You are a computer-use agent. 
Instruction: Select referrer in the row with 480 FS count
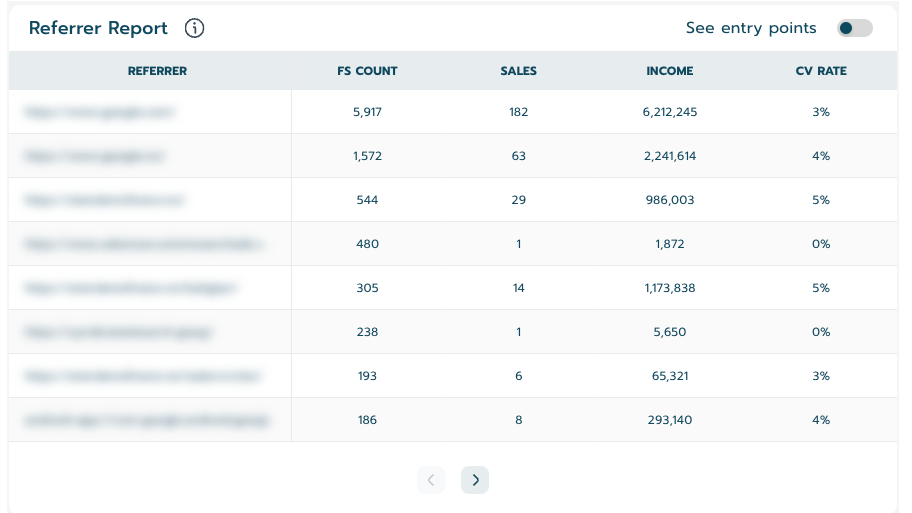(x=145, y=244)
